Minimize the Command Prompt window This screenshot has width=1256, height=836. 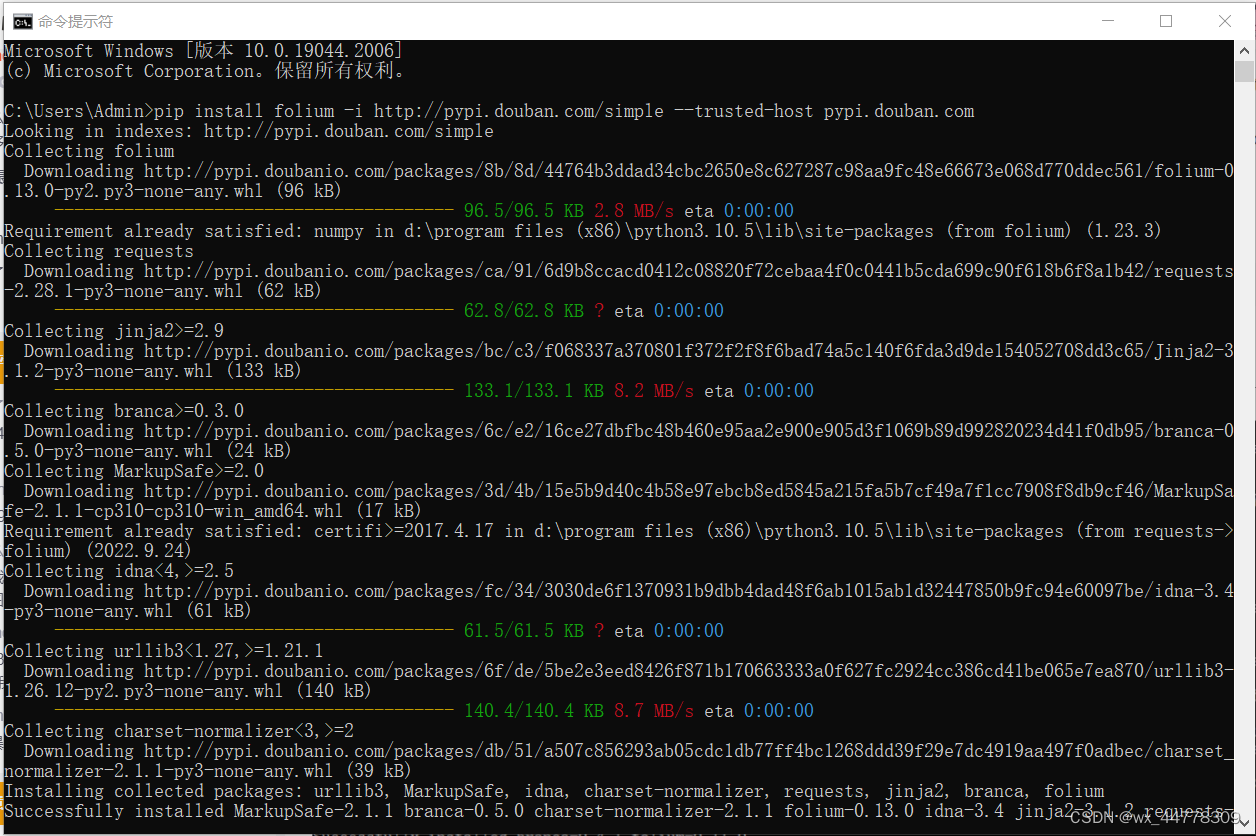click(x=1107, y=21)
